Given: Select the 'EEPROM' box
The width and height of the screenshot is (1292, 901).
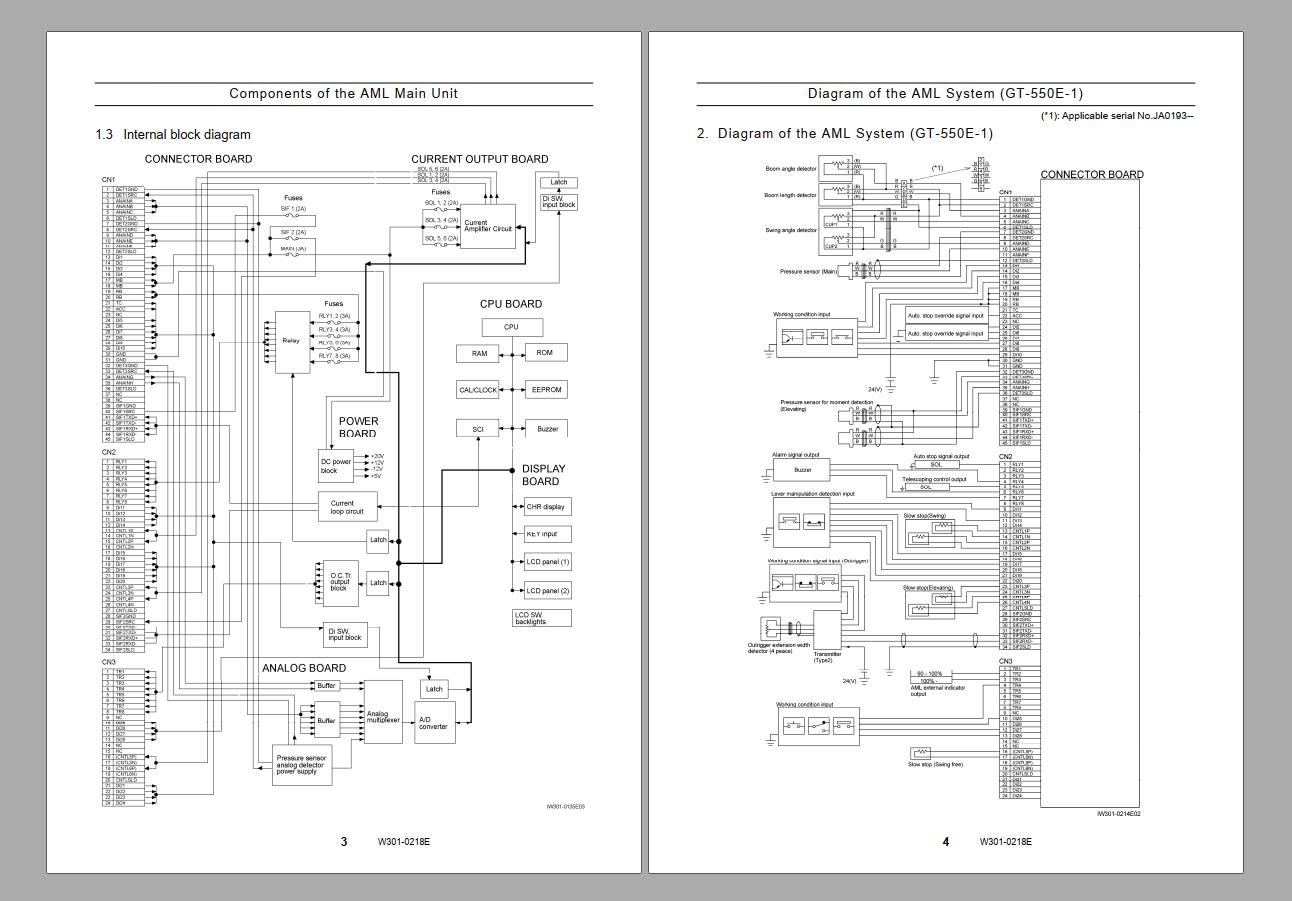Looking at the screenshot, I should coord(546,390).
